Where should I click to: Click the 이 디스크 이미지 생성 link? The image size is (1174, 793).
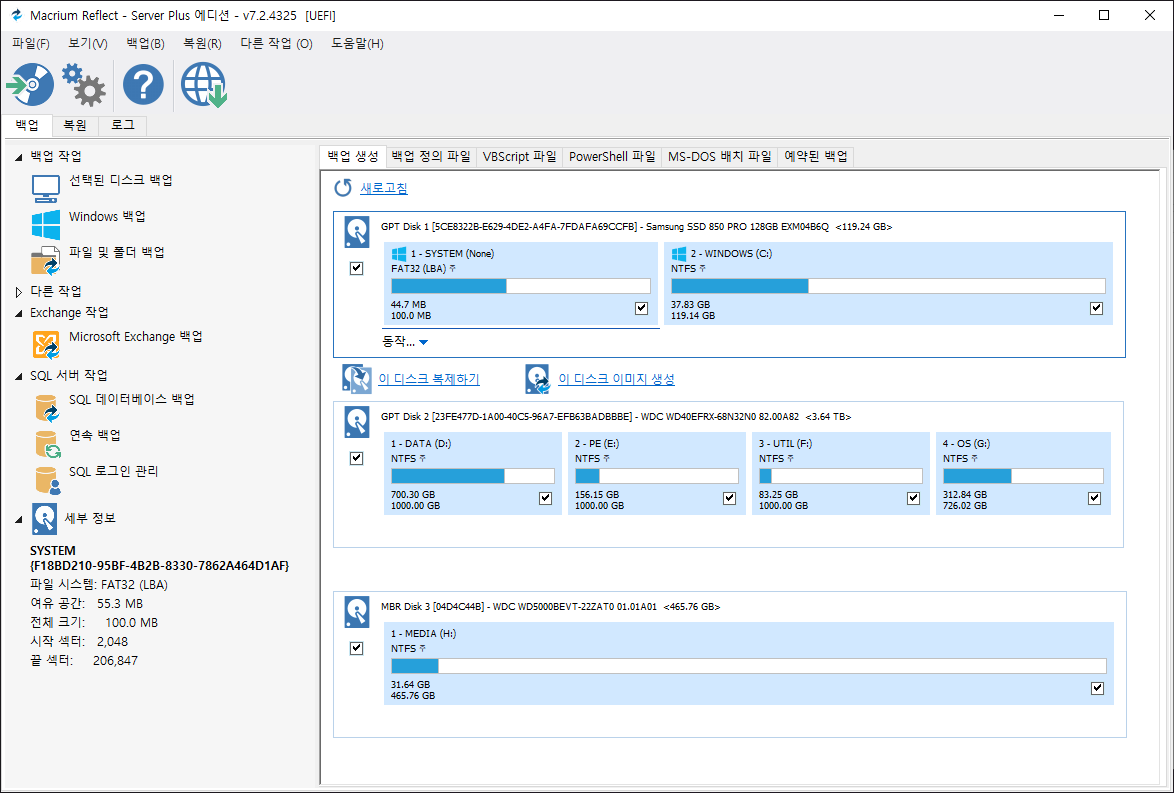click(x=616, y=379)
